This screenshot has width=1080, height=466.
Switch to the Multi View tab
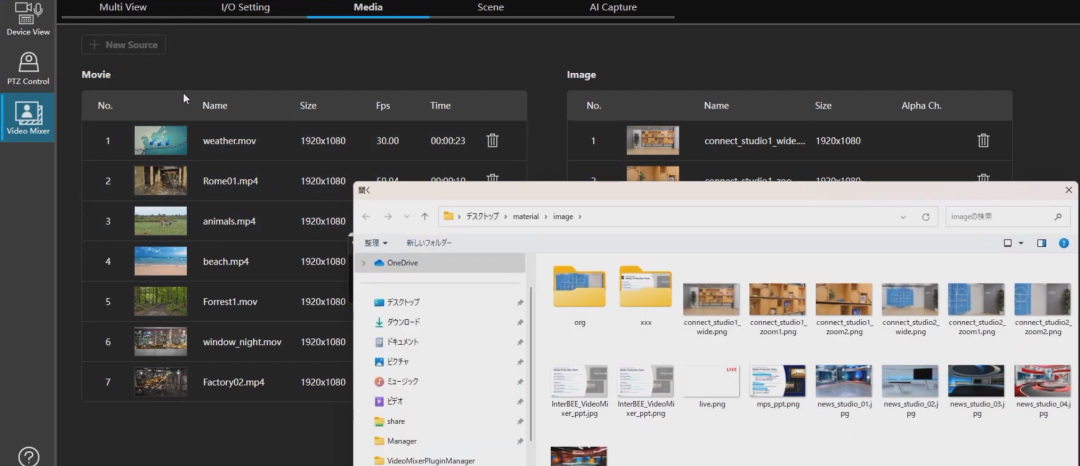pyautogui.click(x=124, y=7)
